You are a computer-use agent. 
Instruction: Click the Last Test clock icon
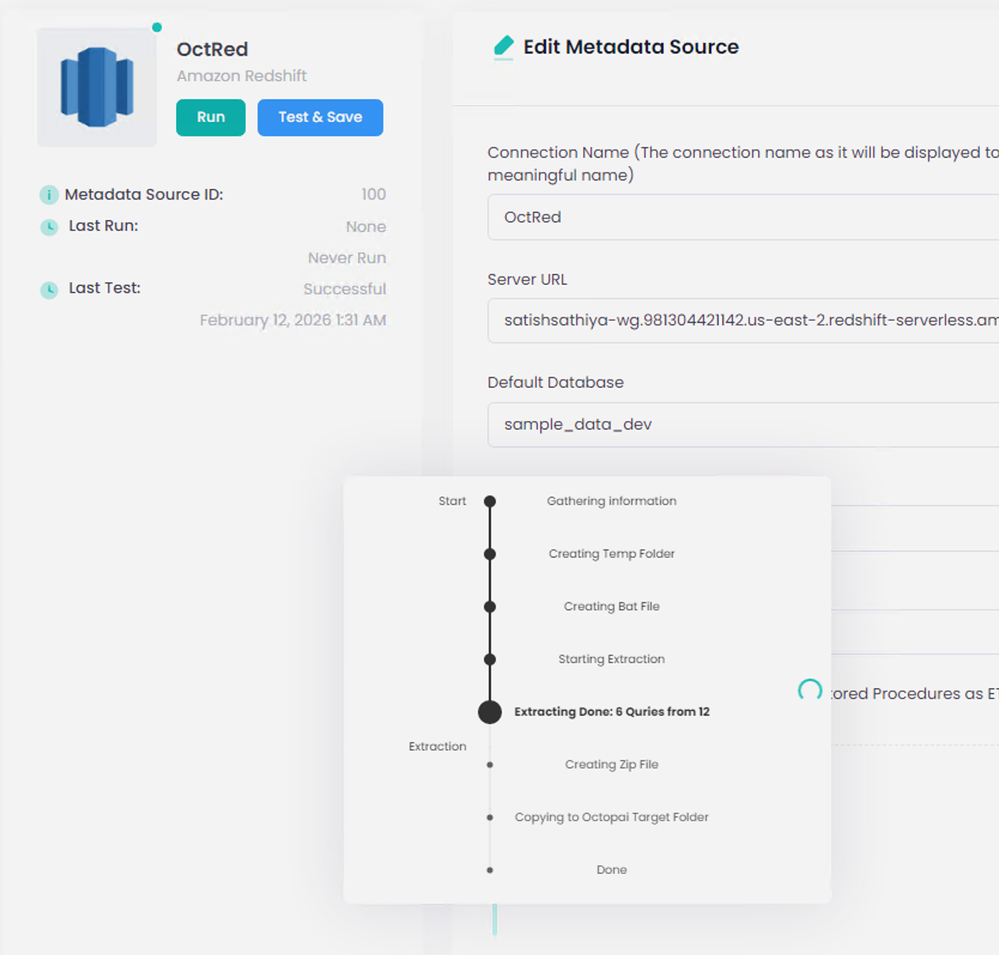coord(49,290)
